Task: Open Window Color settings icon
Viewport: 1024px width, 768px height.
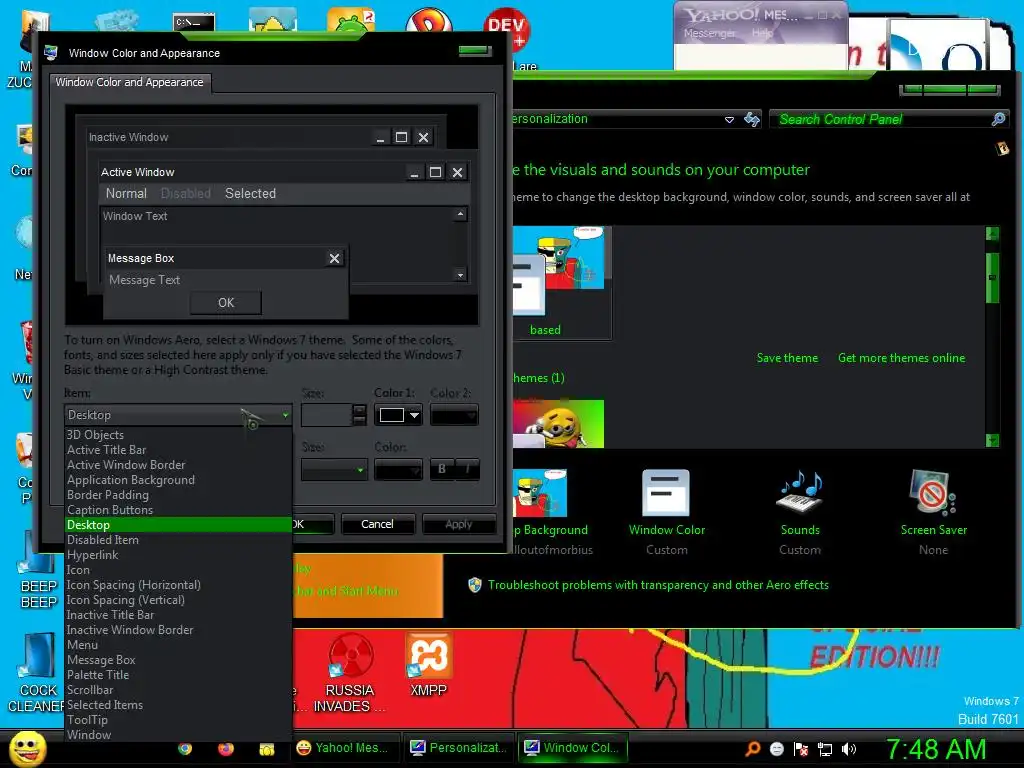Action: click(666, 494)
